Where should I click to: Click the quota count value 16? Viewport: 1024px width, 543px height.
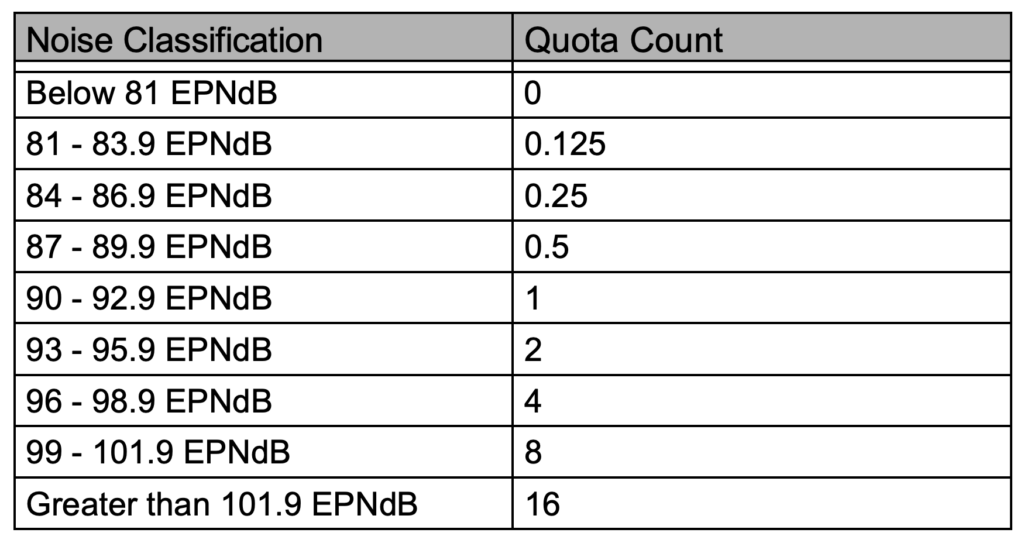click(x=542, y=504)
